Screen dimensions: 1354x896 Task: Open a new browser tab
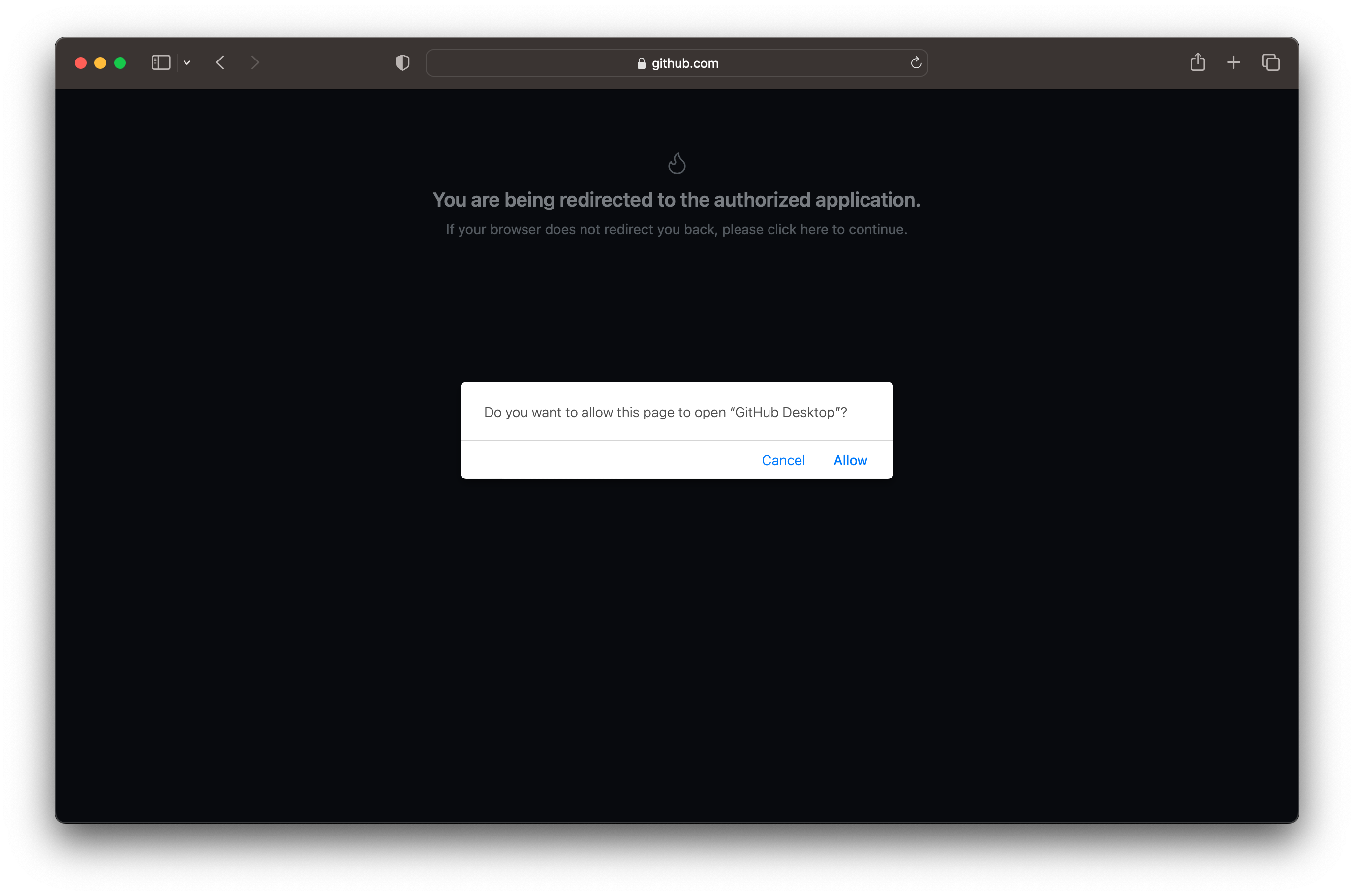click(1233, 62)
